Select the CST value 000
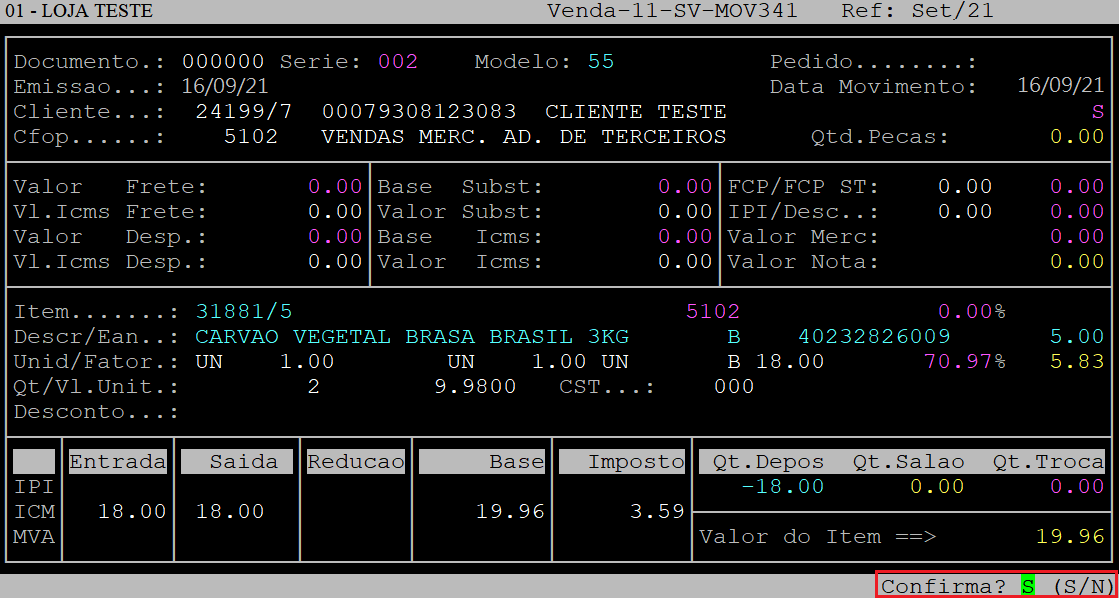 734,386
